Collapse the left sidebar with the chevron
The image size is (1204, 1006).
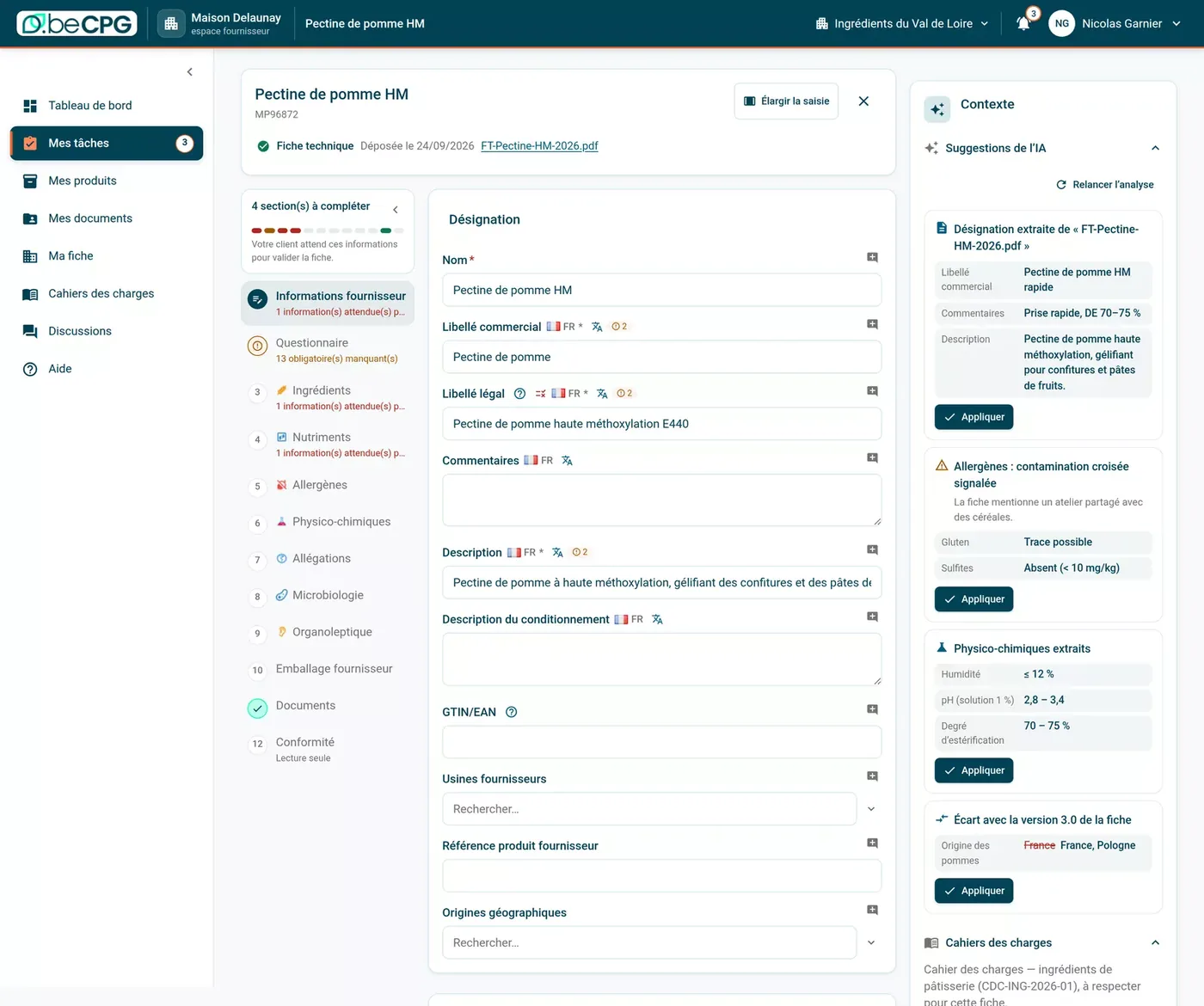click(190, 72)
